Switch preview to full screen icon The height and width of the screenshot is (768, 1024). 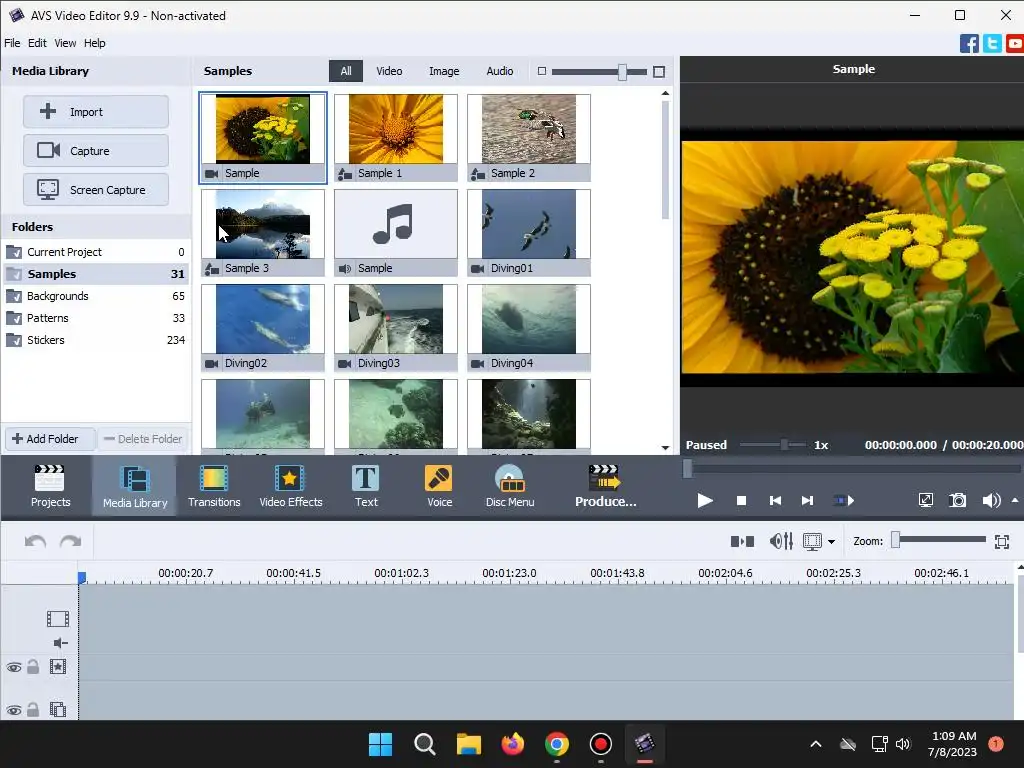pyautogui.click(x=925, y=500)
